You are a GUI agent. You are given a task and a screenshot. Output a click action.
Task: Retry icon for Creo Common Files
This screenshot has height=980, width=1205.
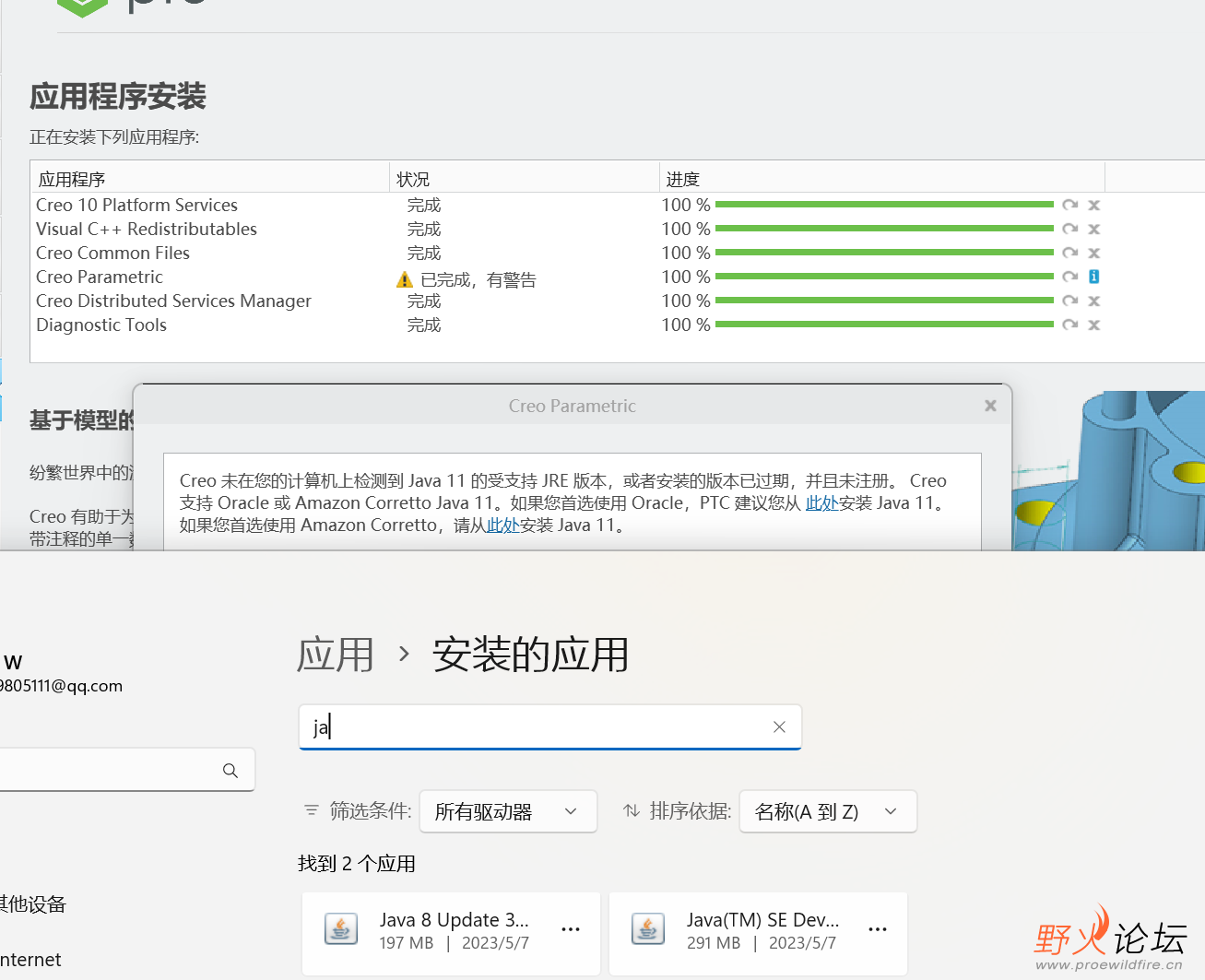(x=1069, y=253)
